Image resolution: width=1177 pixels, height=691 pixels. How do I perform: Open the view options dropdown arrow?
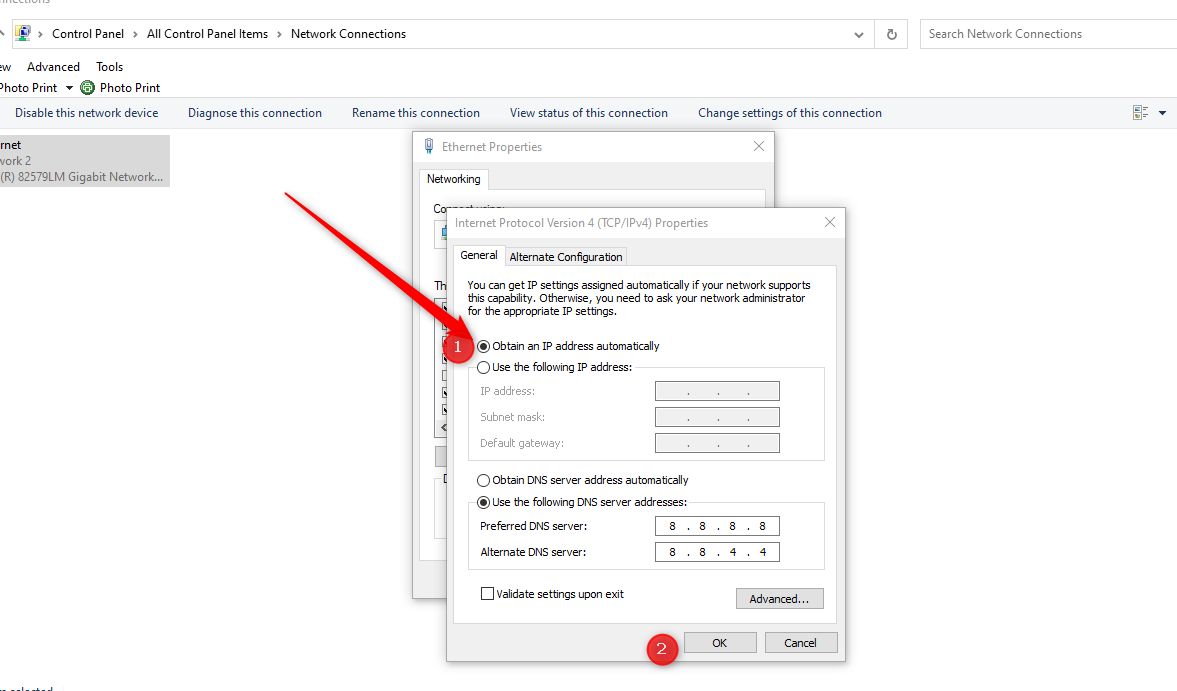1162,113
